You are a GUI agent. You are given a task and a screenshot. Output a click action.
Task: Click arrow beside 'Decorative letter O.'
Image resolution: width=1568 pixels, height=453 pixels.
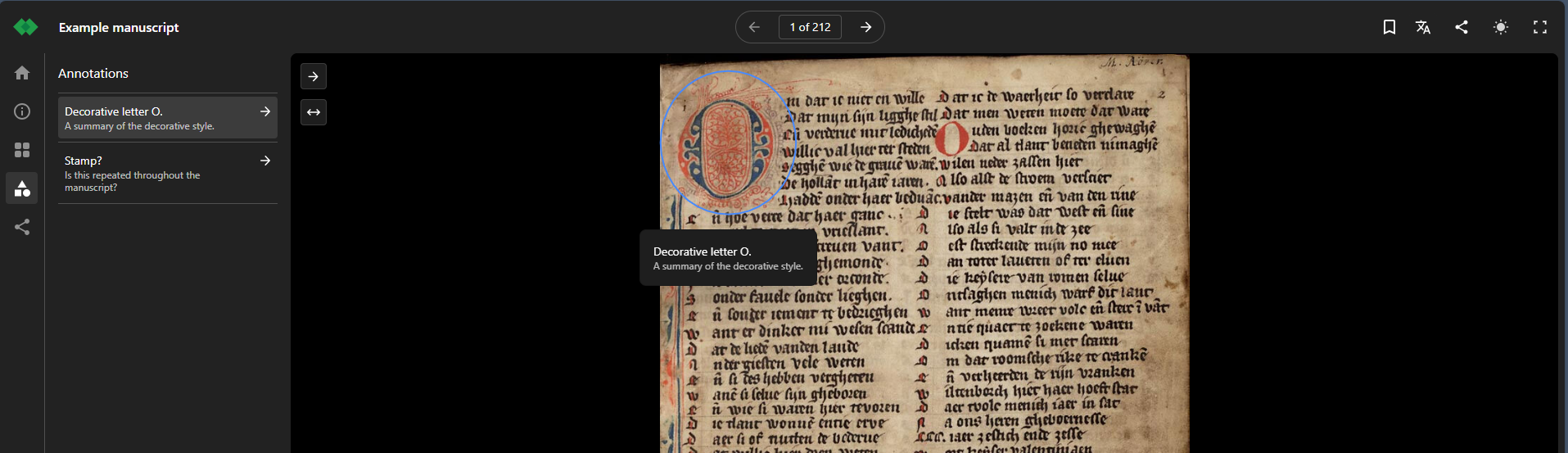(265, 111)
